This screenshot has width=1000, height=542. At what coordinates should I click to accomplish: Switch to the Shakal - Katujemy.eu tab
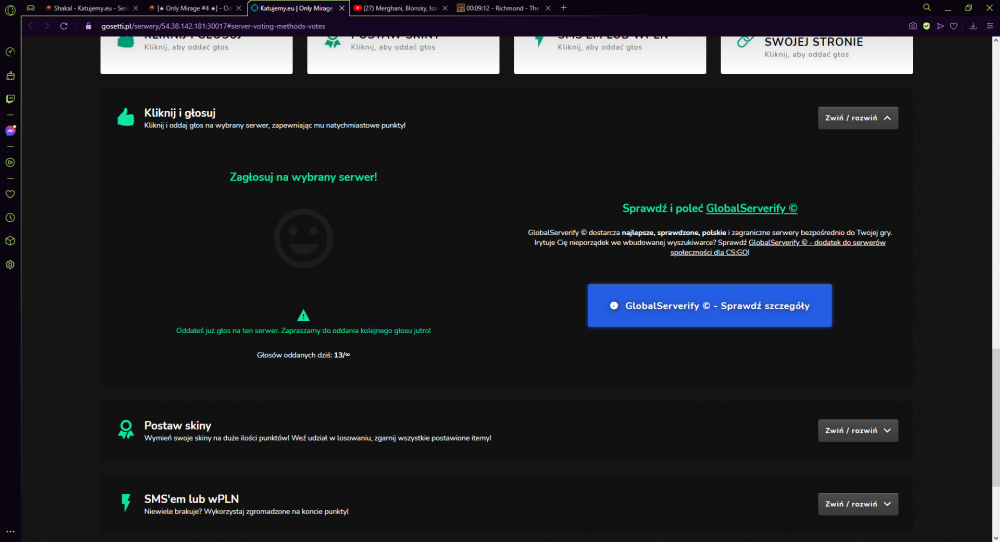point(90,8)
